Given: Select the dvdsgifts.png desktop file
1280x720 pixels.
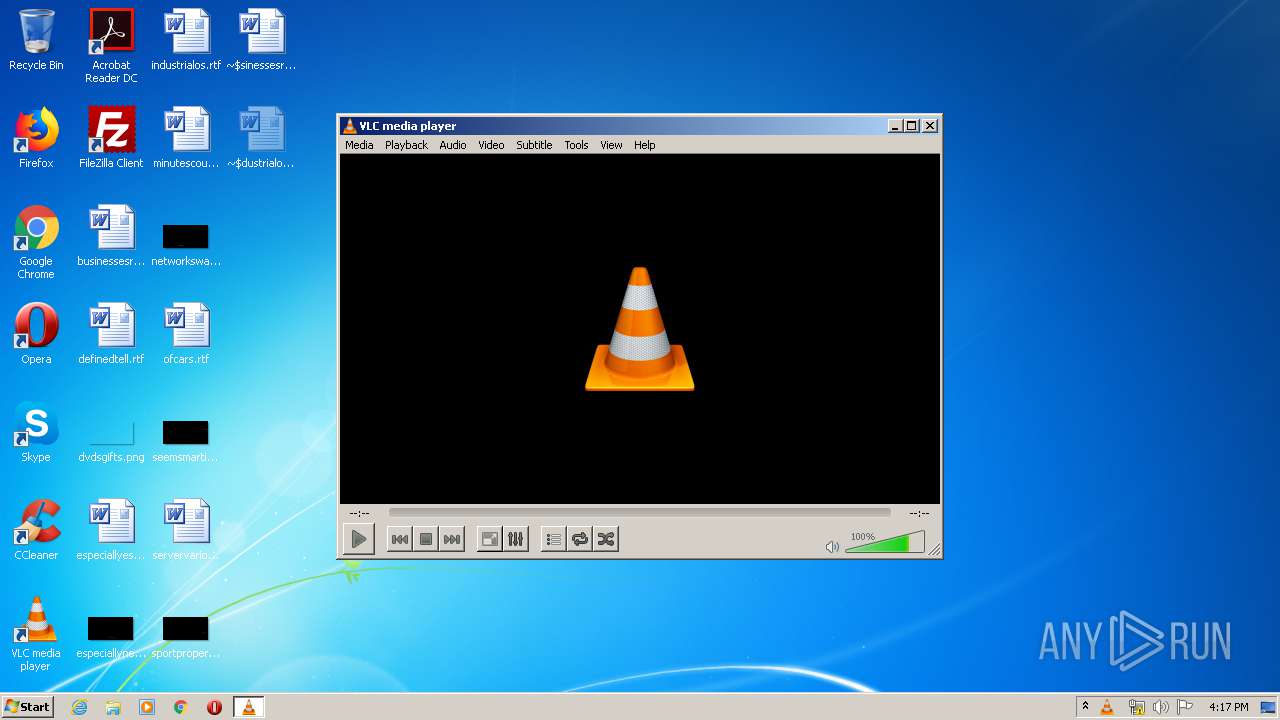Looking at the screenshot, I should tap(111, 438).
